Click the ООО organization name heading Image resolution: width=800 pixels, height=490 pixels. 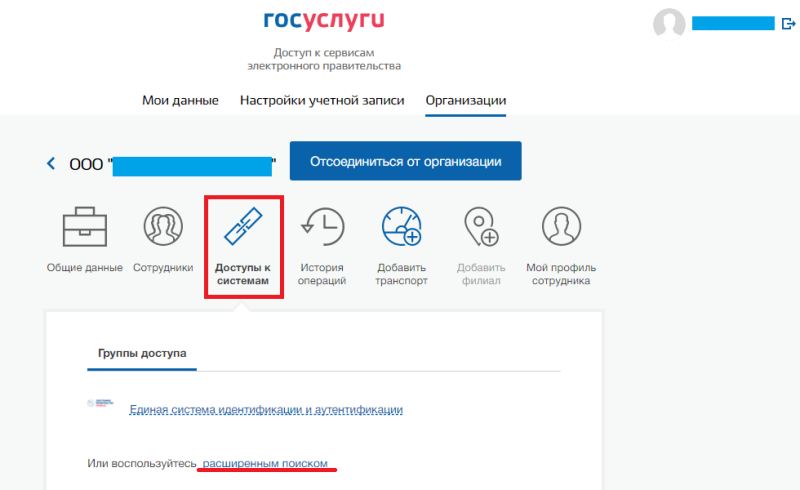click(x=172, y=164)
